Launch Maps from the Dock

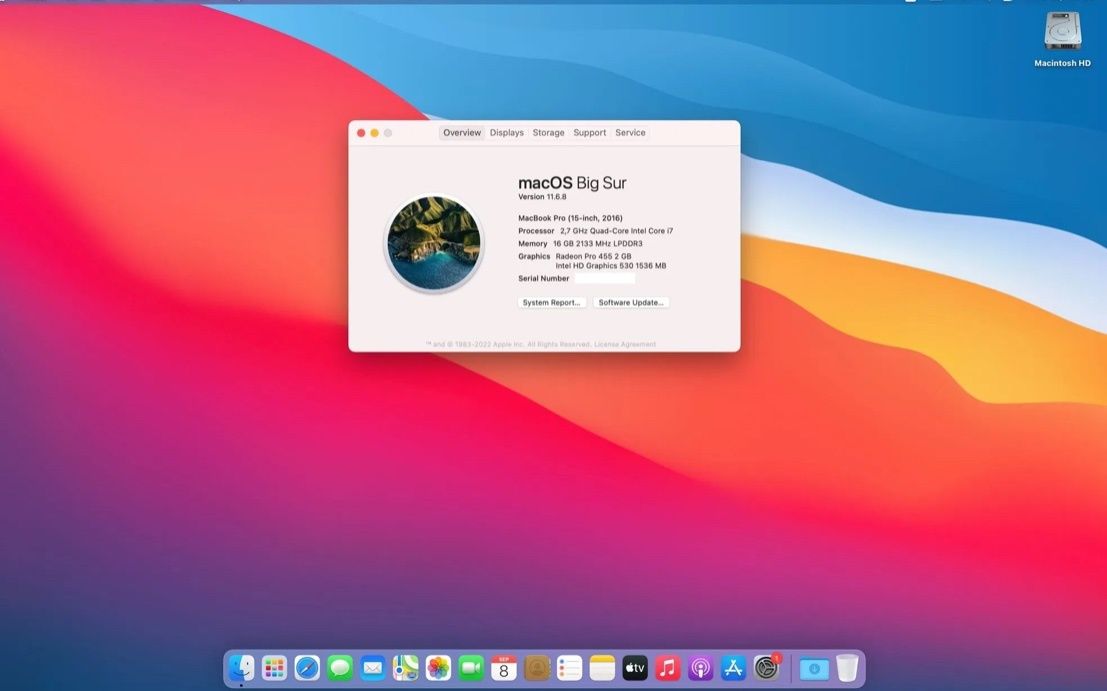[x=405, y=667]
